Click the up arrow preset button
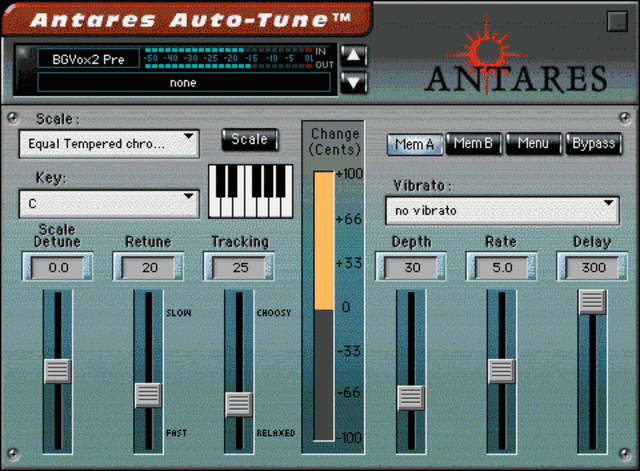This screenshot has height=471, width=640. pyautogui.click(x=353, y=56)
